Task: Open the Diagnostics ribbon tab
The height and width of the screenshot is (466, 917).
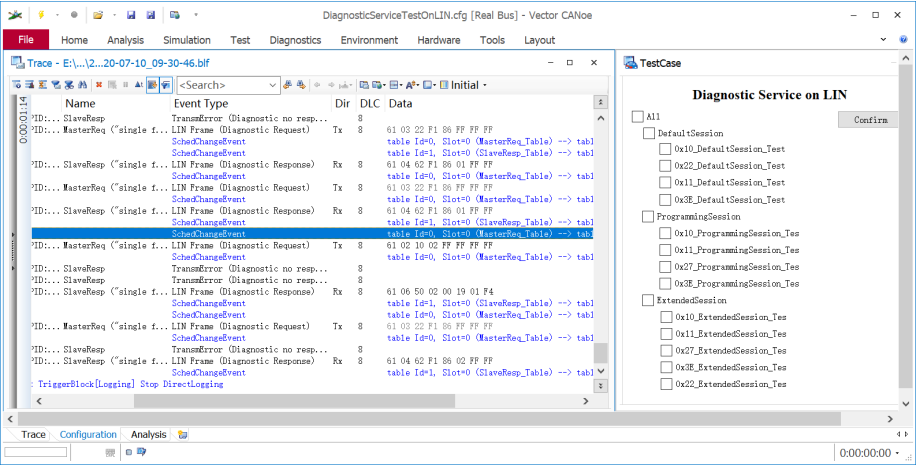Action: 295,40
